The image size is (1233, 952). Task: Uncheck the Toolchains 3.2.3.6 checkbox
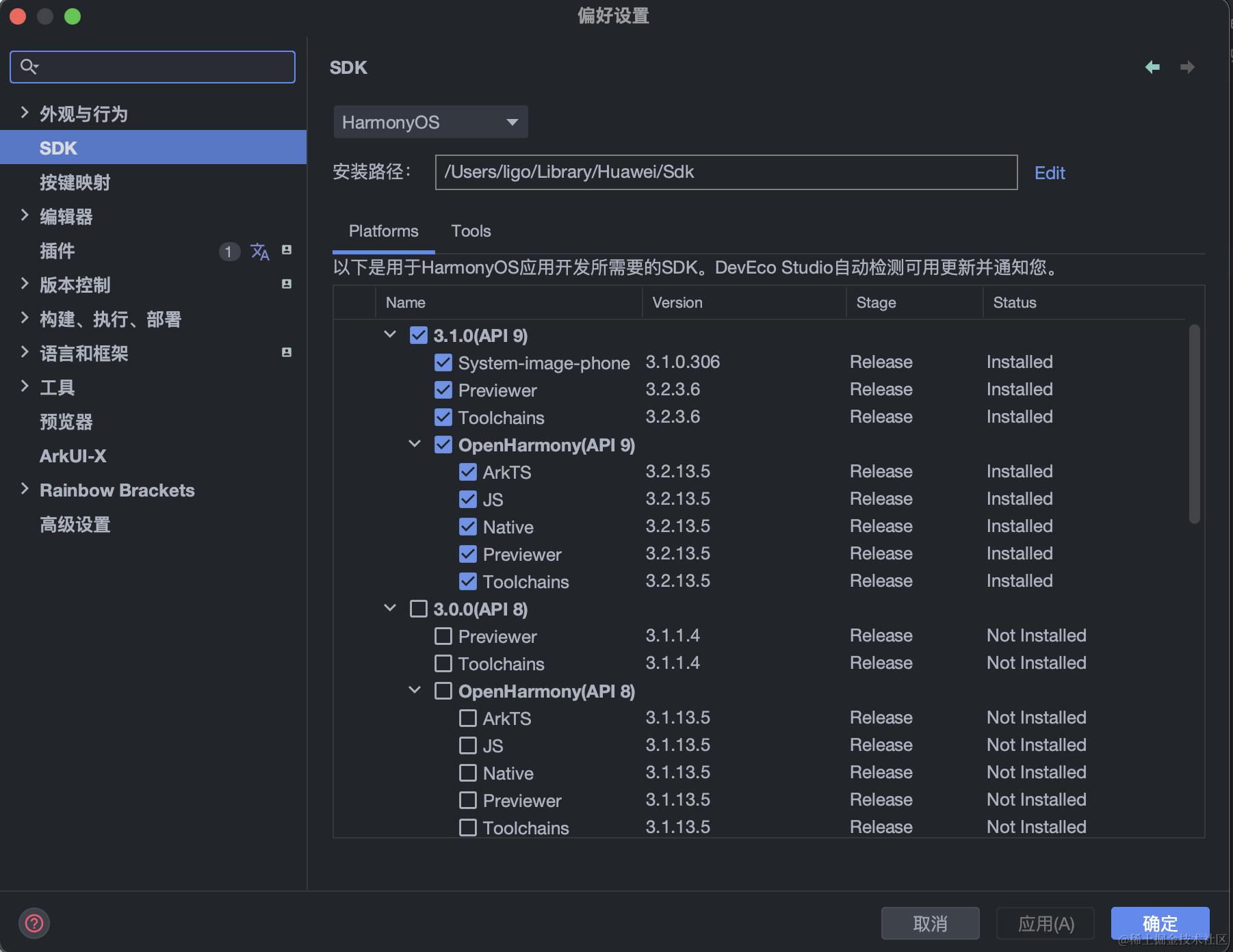click(443, 417)
